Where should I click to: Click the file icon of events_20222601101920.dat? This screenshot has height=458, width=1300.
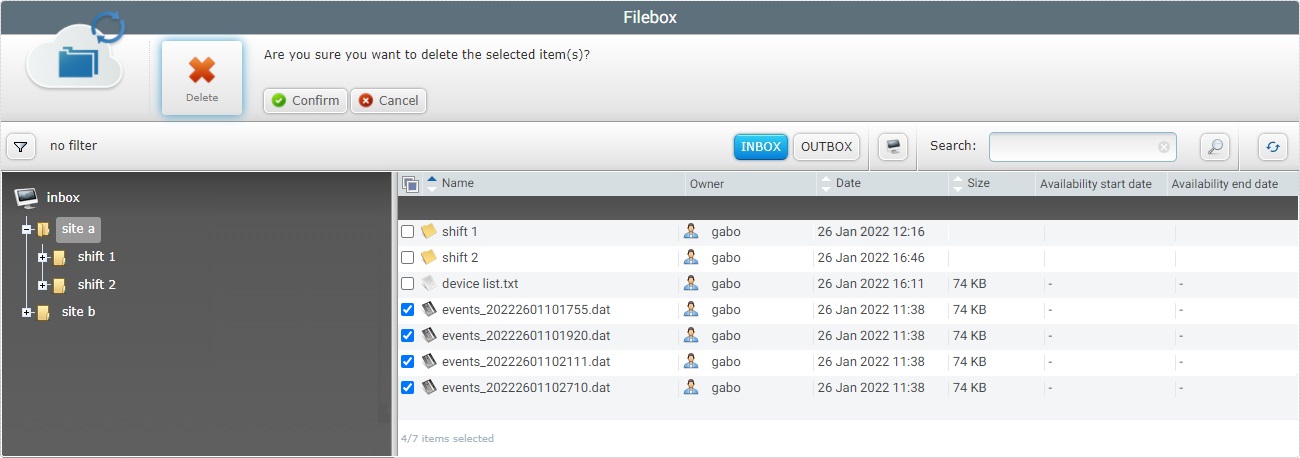(x=429, y=335)
